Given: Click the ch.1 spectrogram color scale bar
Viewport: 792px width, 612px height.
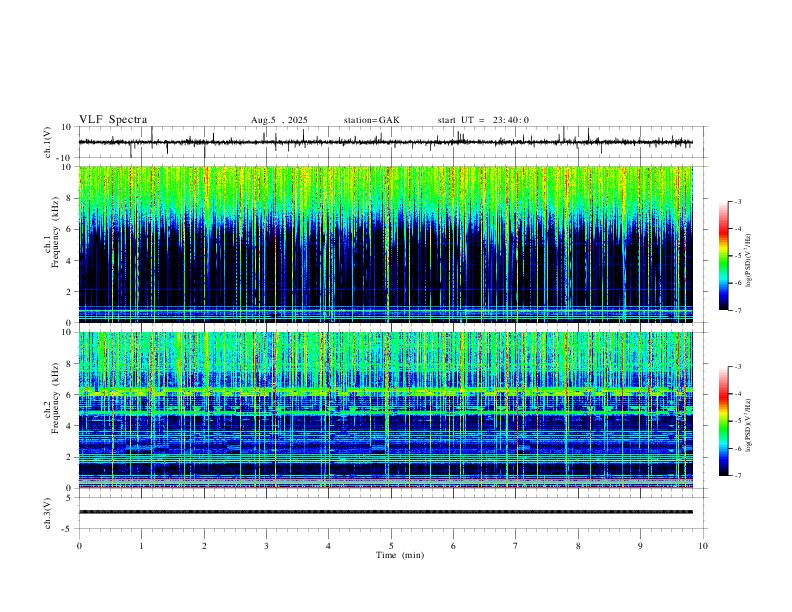Looking at the screenshot, I should (x=723, y=256).
